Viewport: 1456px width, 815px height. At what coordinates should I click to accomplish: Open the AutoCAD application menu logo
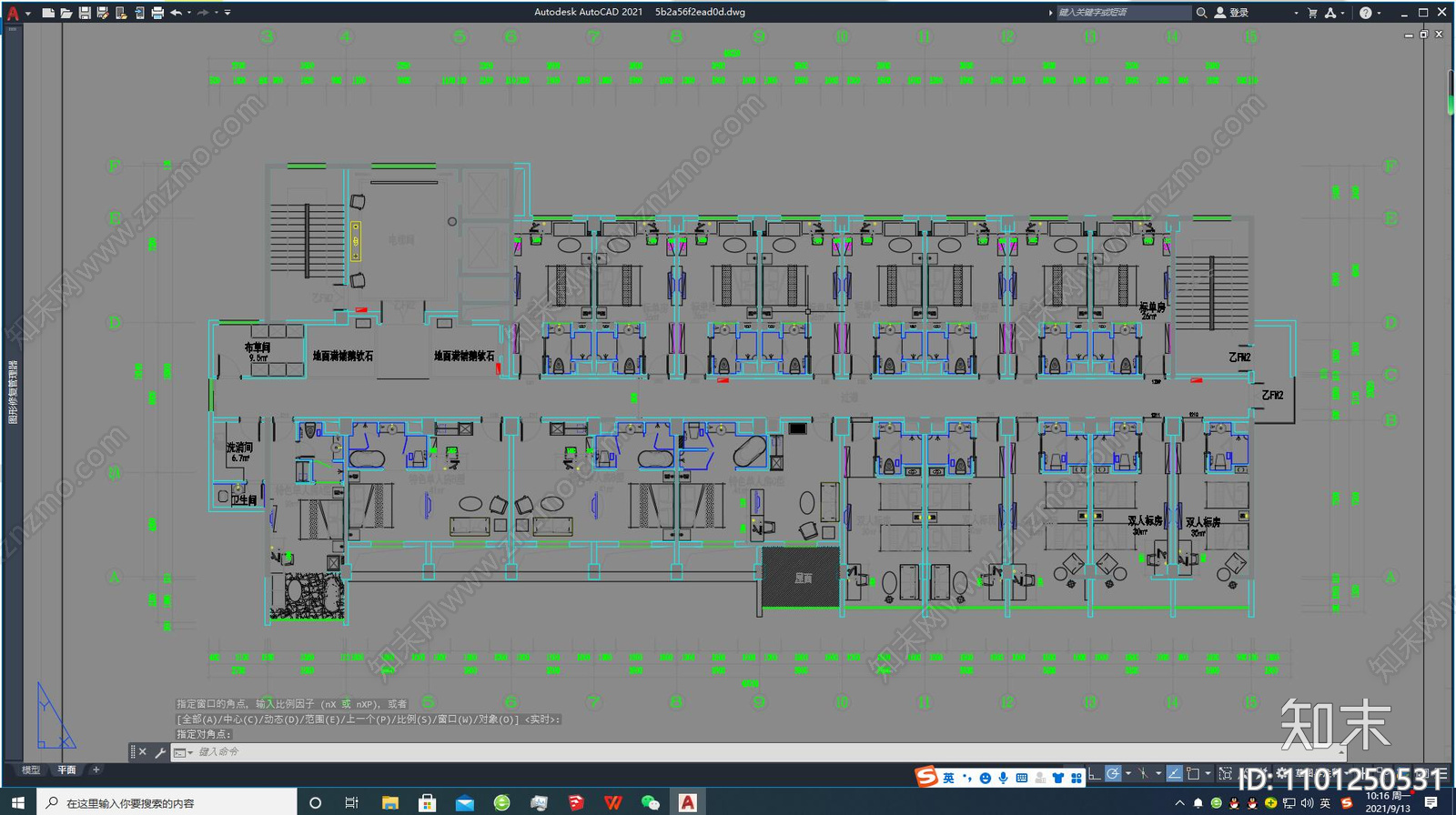13,13
